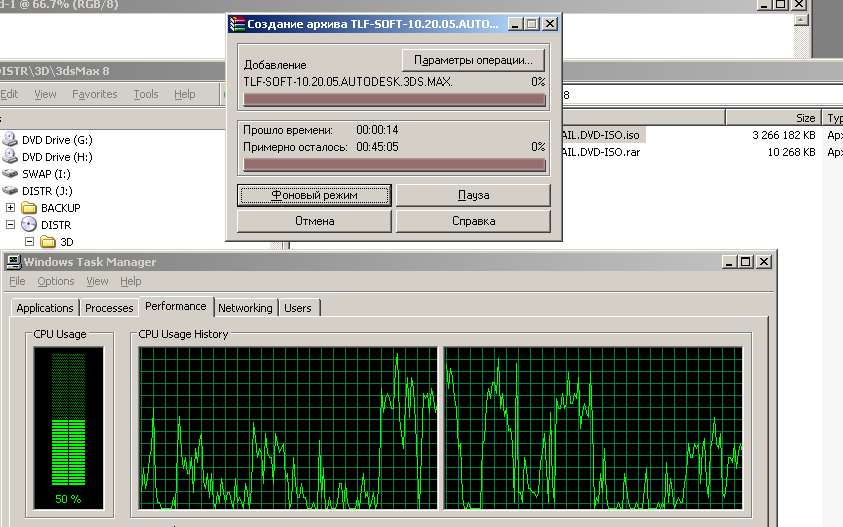
Task: Click scroll up arrow in top window
Action: [x=801, y=20]
